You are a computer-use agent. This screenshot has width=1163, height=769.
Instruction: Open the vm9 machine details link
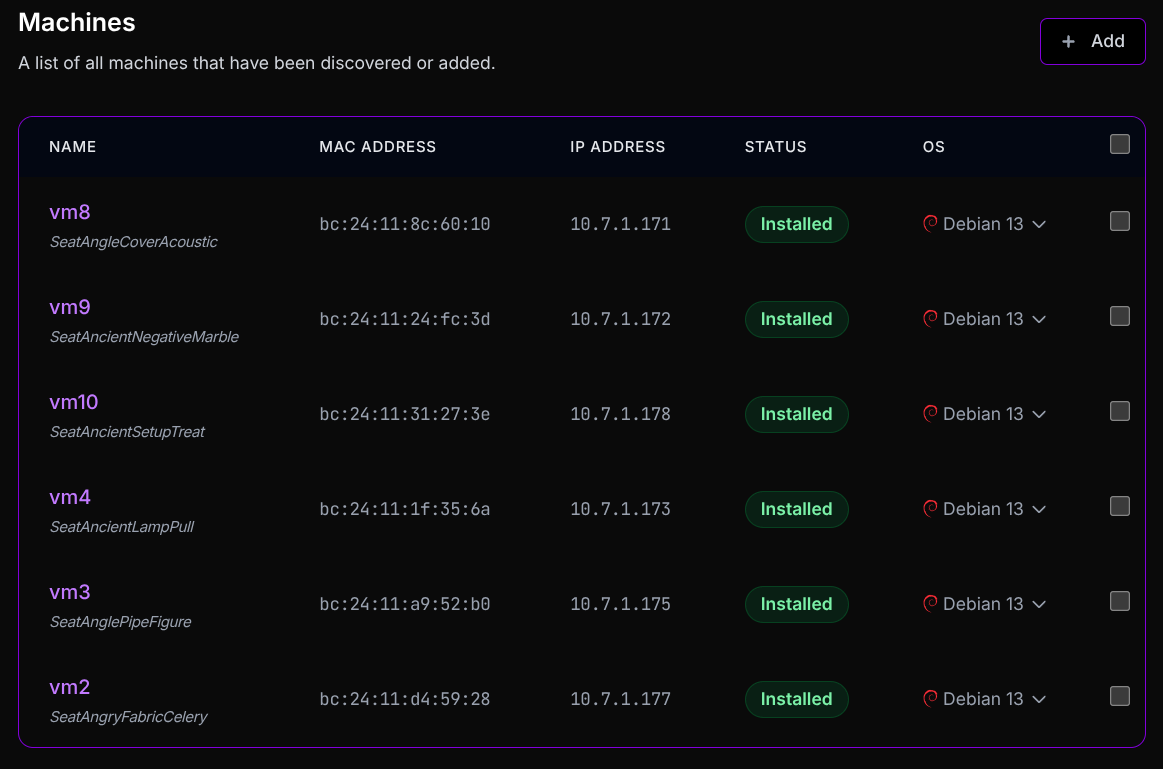pyautogui.click(x=69, y=307)
